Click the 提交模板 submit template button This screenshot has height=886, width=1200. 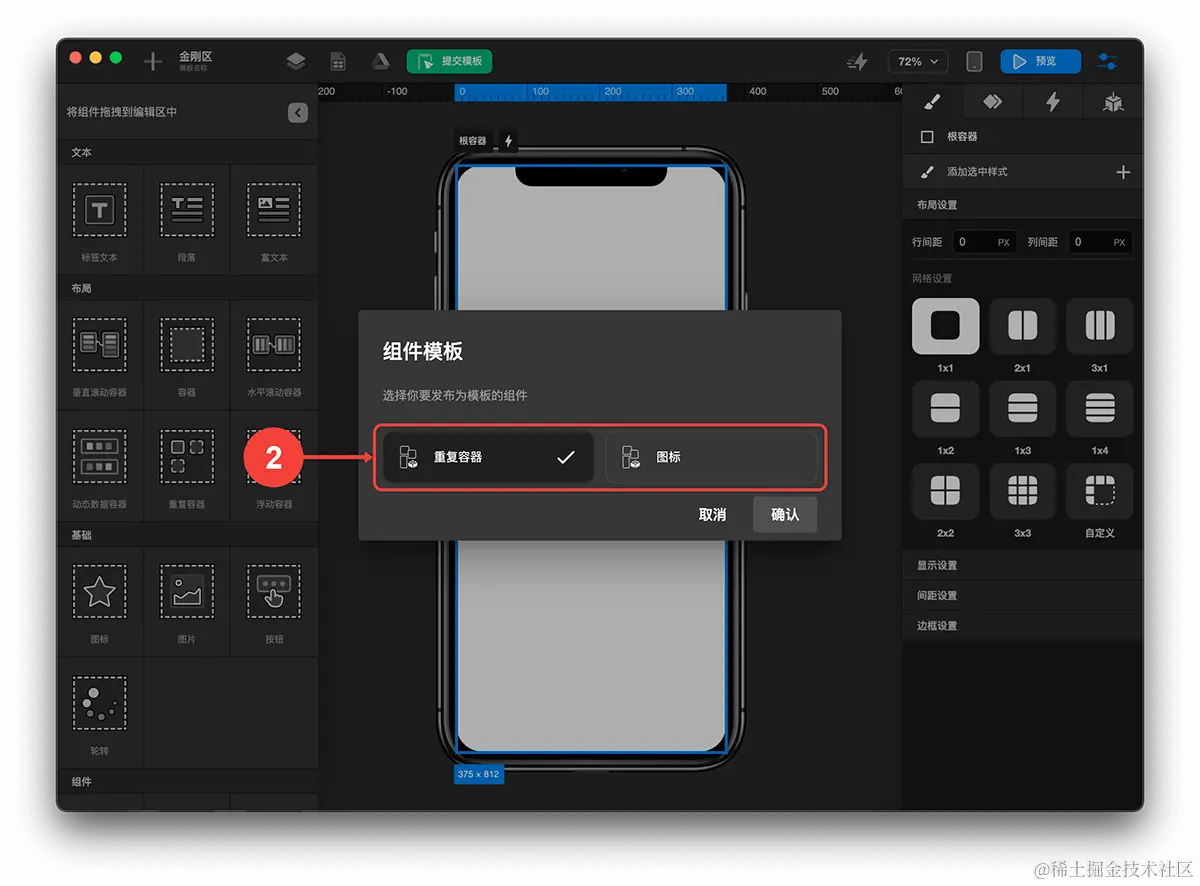[449, 62]
